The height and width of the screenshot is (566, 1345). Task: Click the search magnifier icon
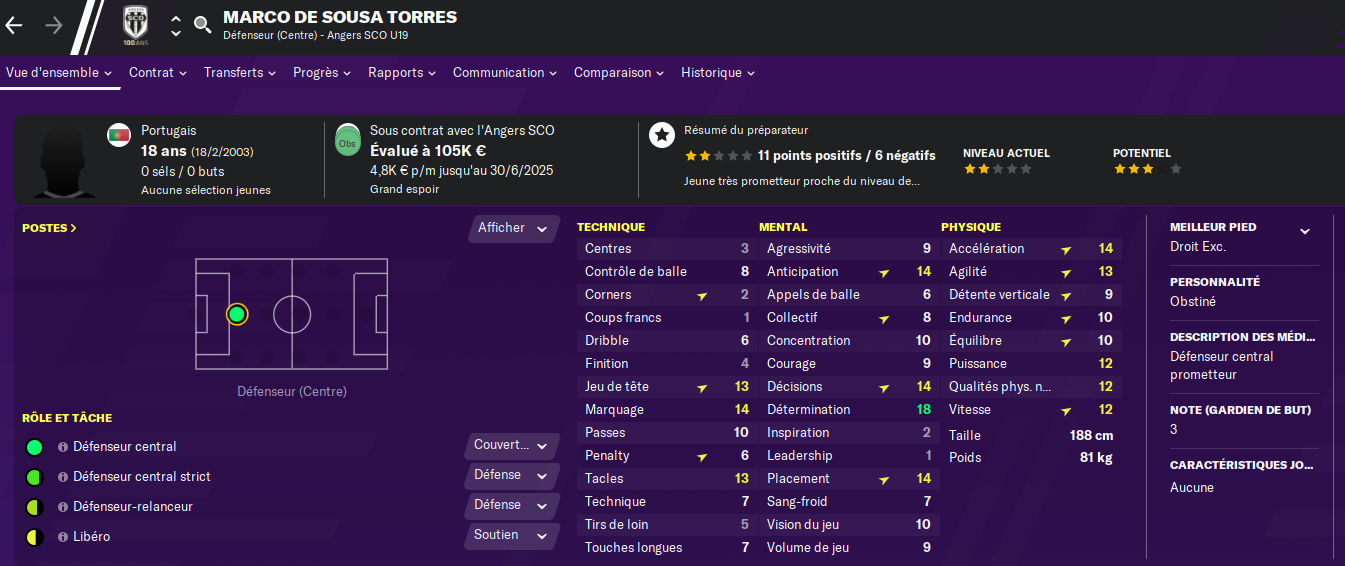pyautogui.click(x=202, y=25)
